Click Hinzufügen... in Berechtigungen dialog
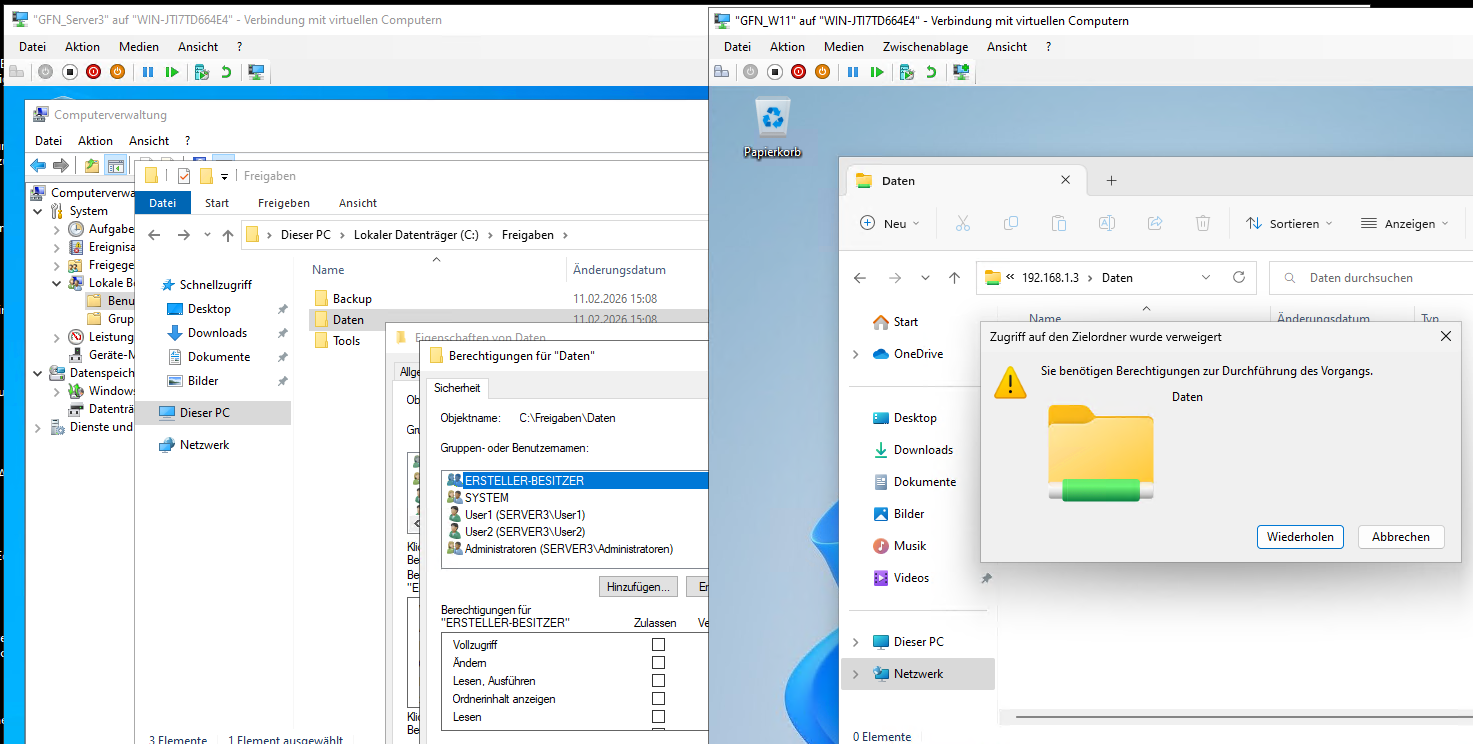1473x744 pixels. point(639,587)
